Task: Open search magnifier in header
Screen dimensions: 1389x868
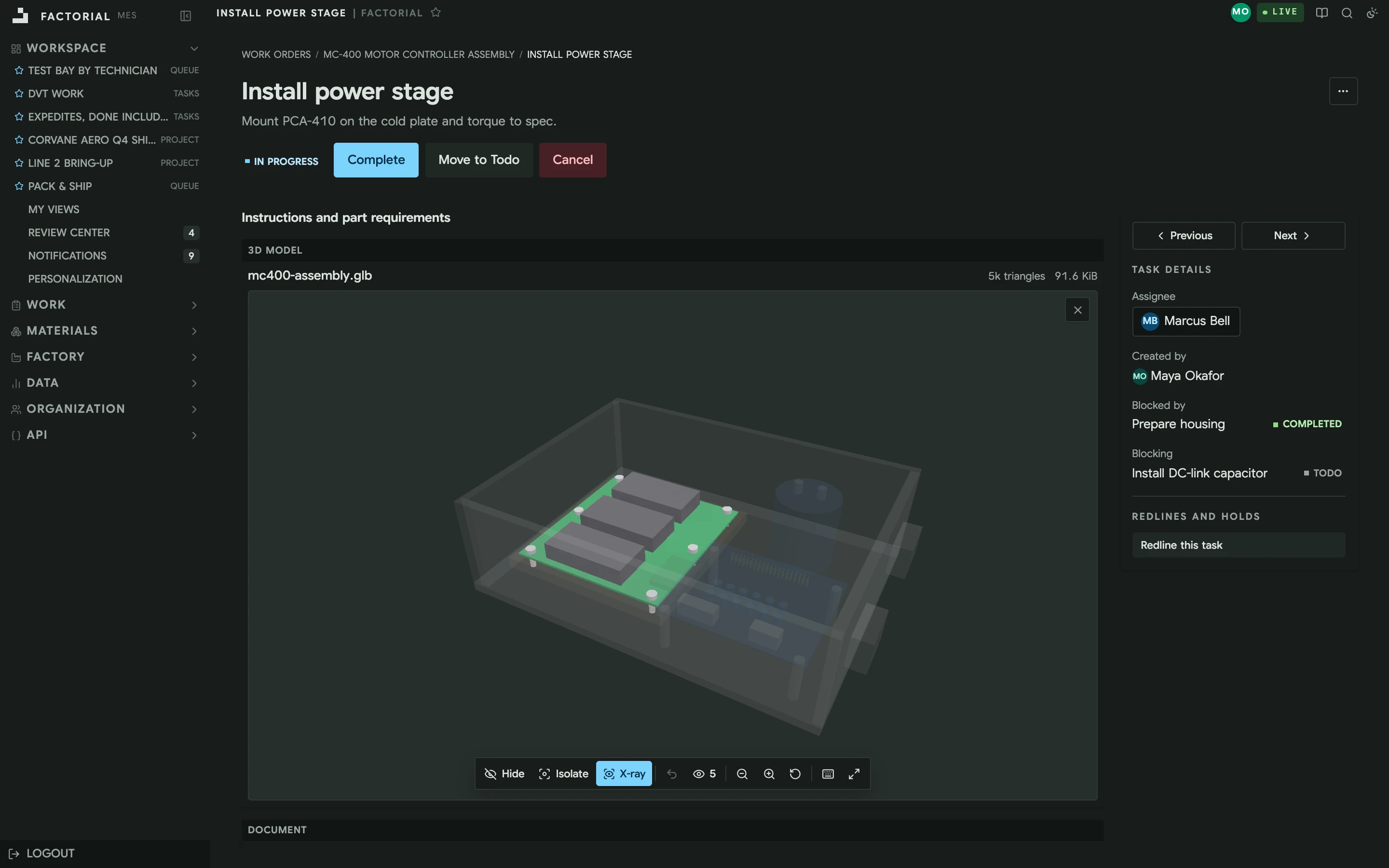Action: pyautogui.click(x=1347, y=13)
